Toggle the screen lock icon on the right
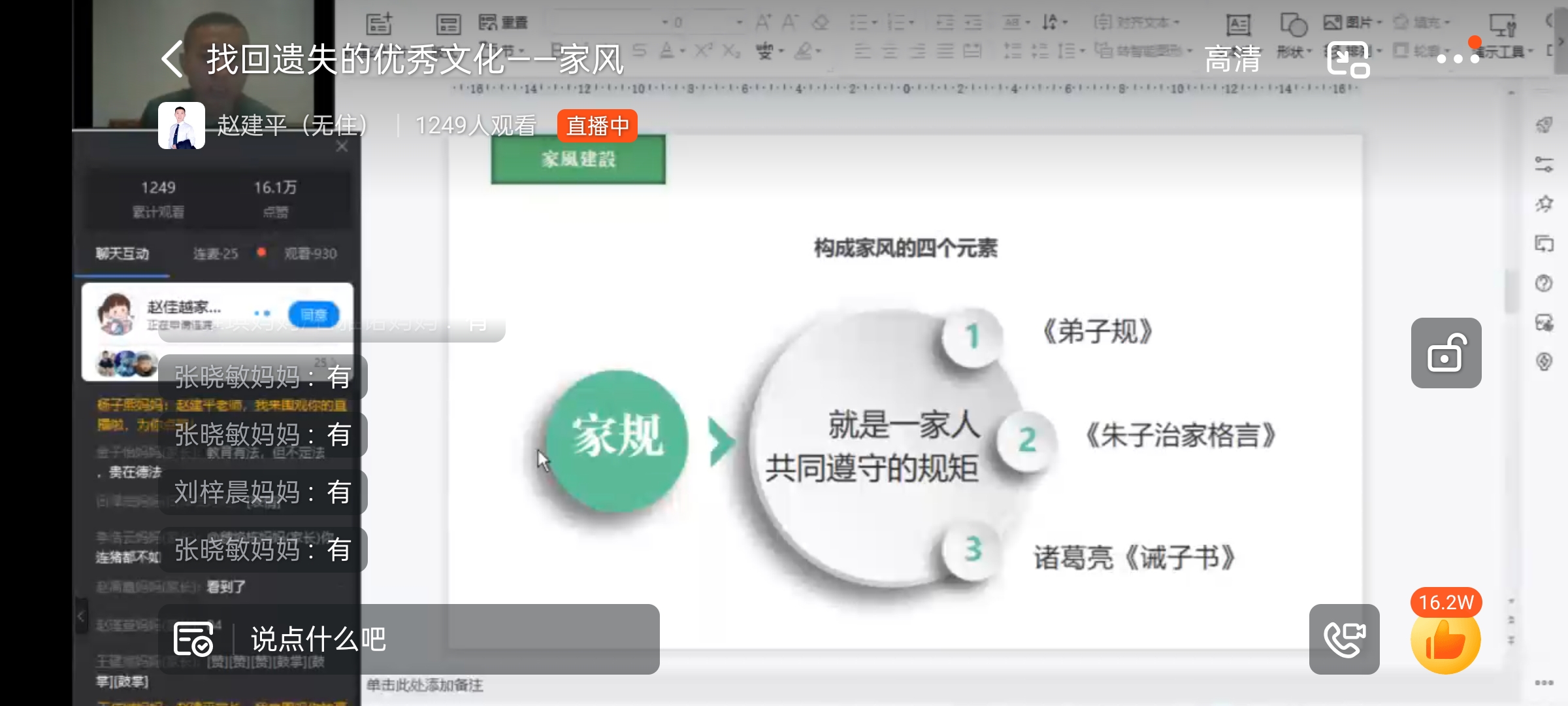 [x=1447, y=353]
